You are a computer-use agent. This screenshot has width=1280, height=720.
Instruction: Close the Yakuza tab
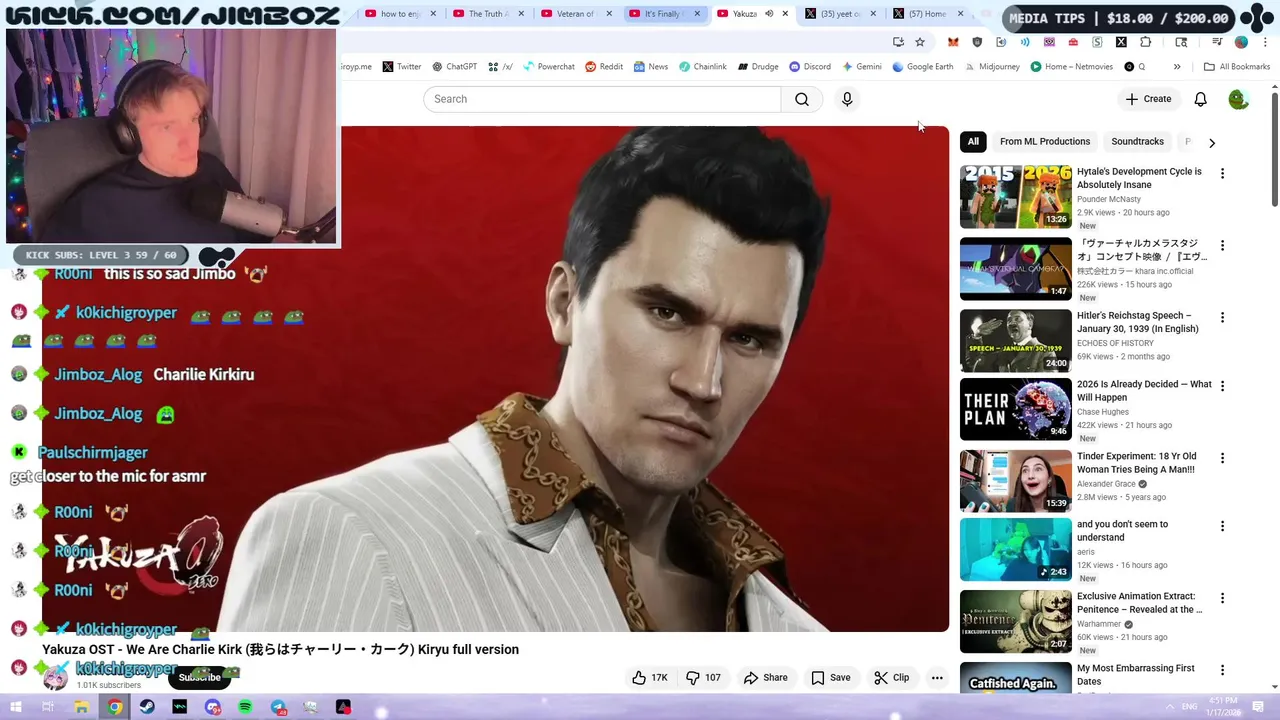pos(785,14)
